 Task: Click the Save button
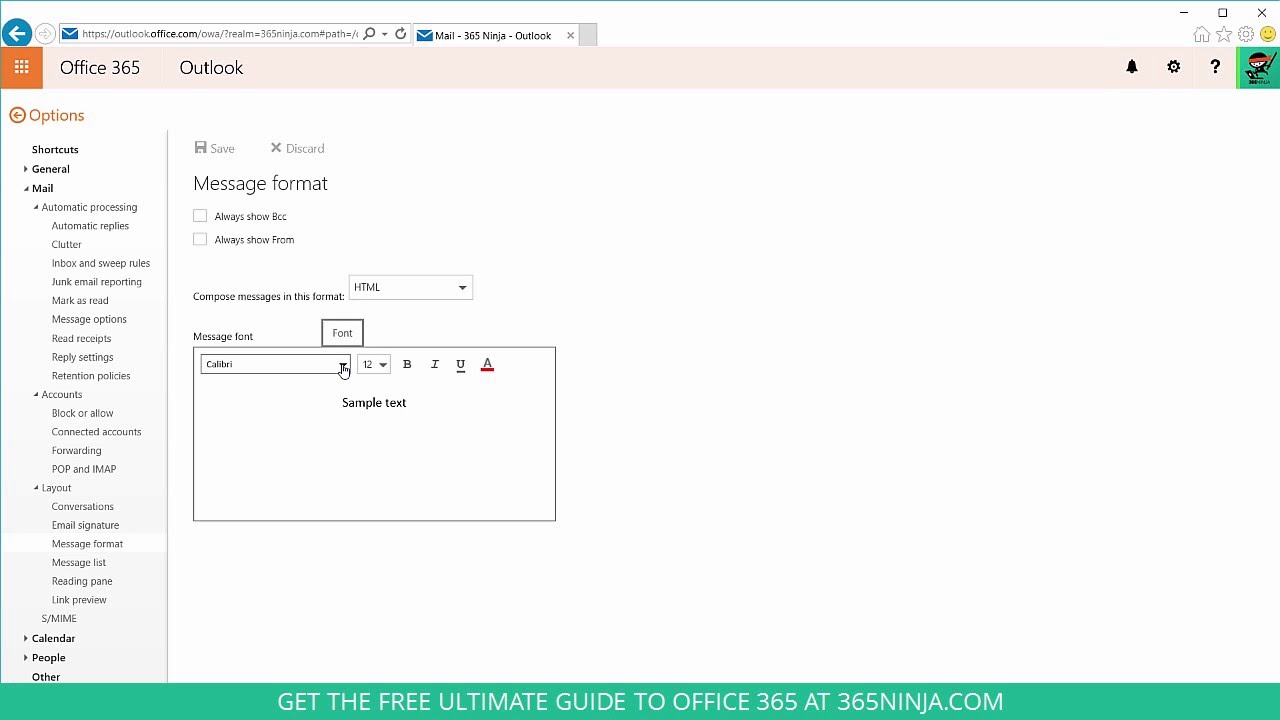pyautogui.click(x=214, y=148)
